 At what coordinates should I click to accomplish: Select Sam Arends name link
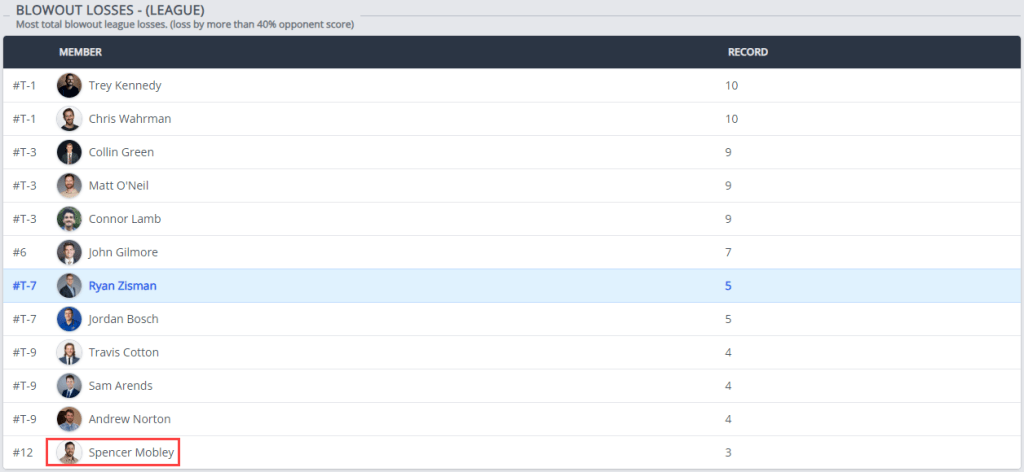pos(120,386)
